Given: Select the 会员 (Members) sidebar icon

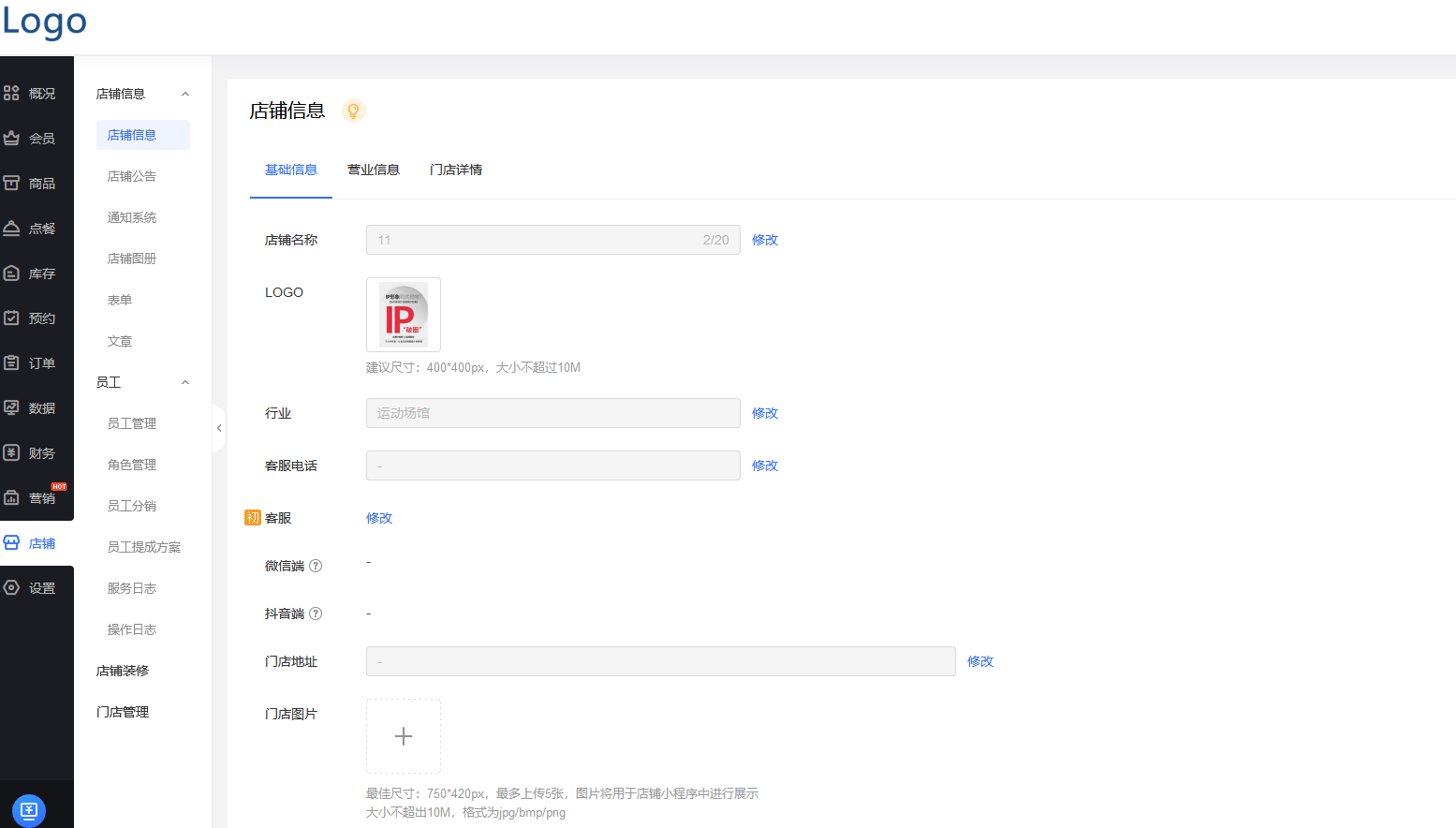Looking at the screenshot, I should pos(37,138).
